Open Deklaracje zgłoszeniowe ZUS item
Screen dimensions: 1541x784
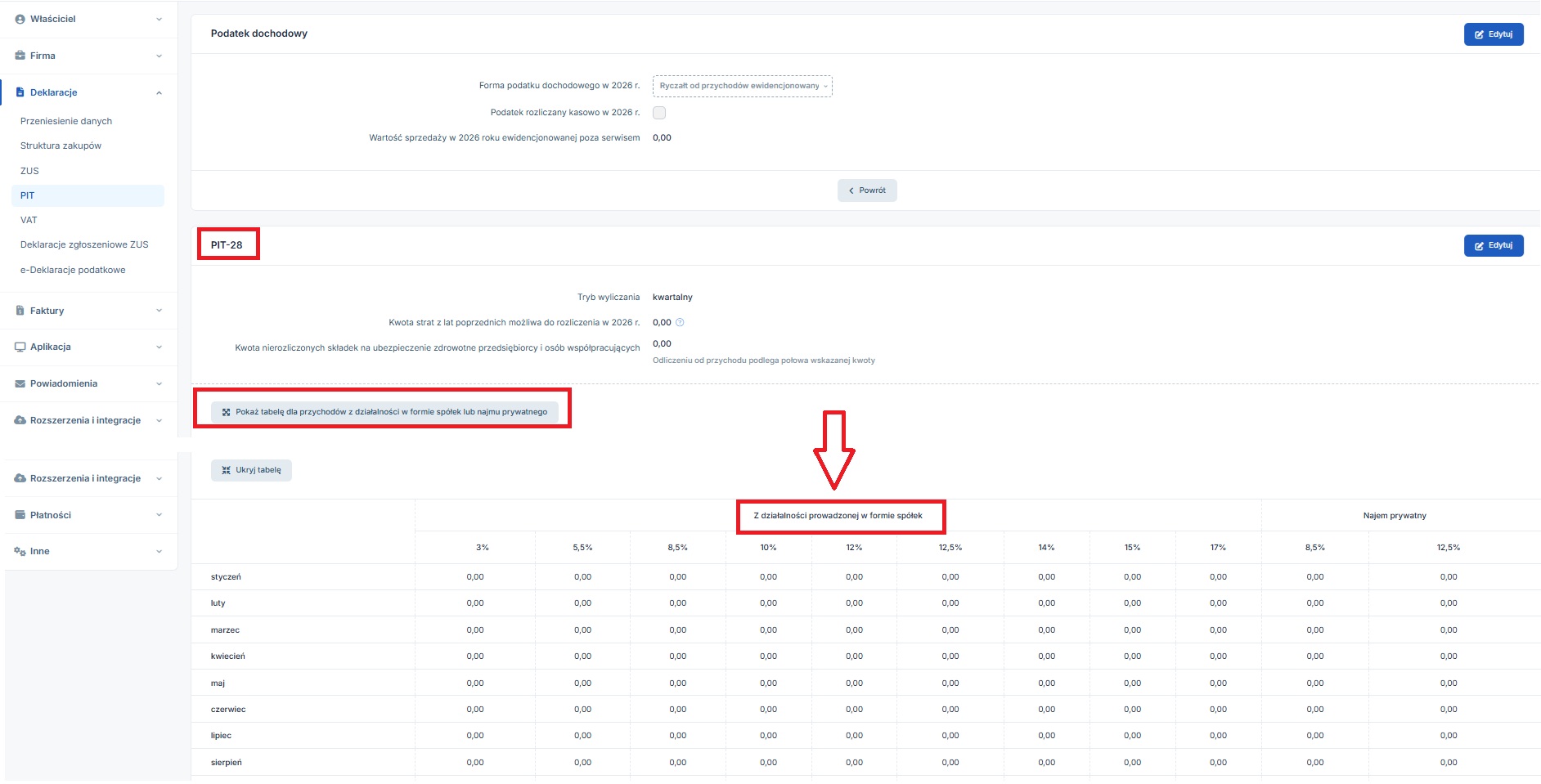[x=84, y=244]
